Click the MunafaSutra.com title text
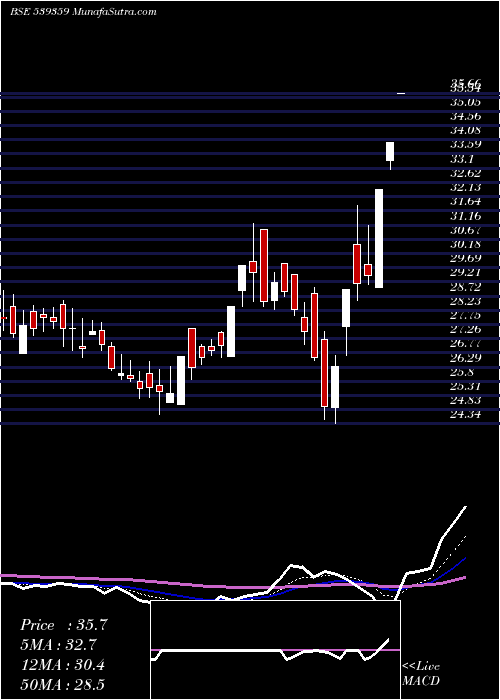 [114, 12]
